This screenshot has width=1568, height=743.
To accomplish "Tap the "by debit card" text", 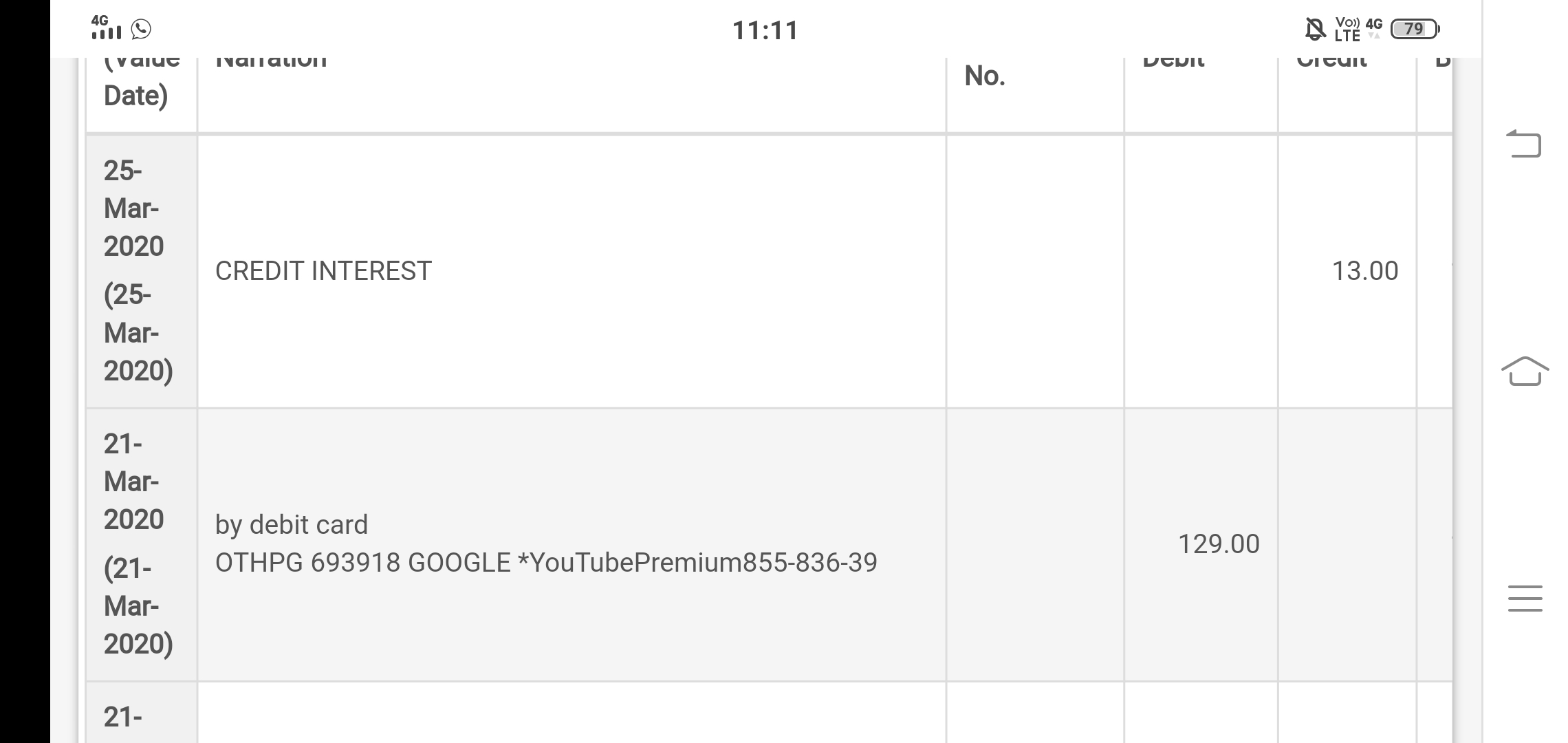I will click(292, 525).
